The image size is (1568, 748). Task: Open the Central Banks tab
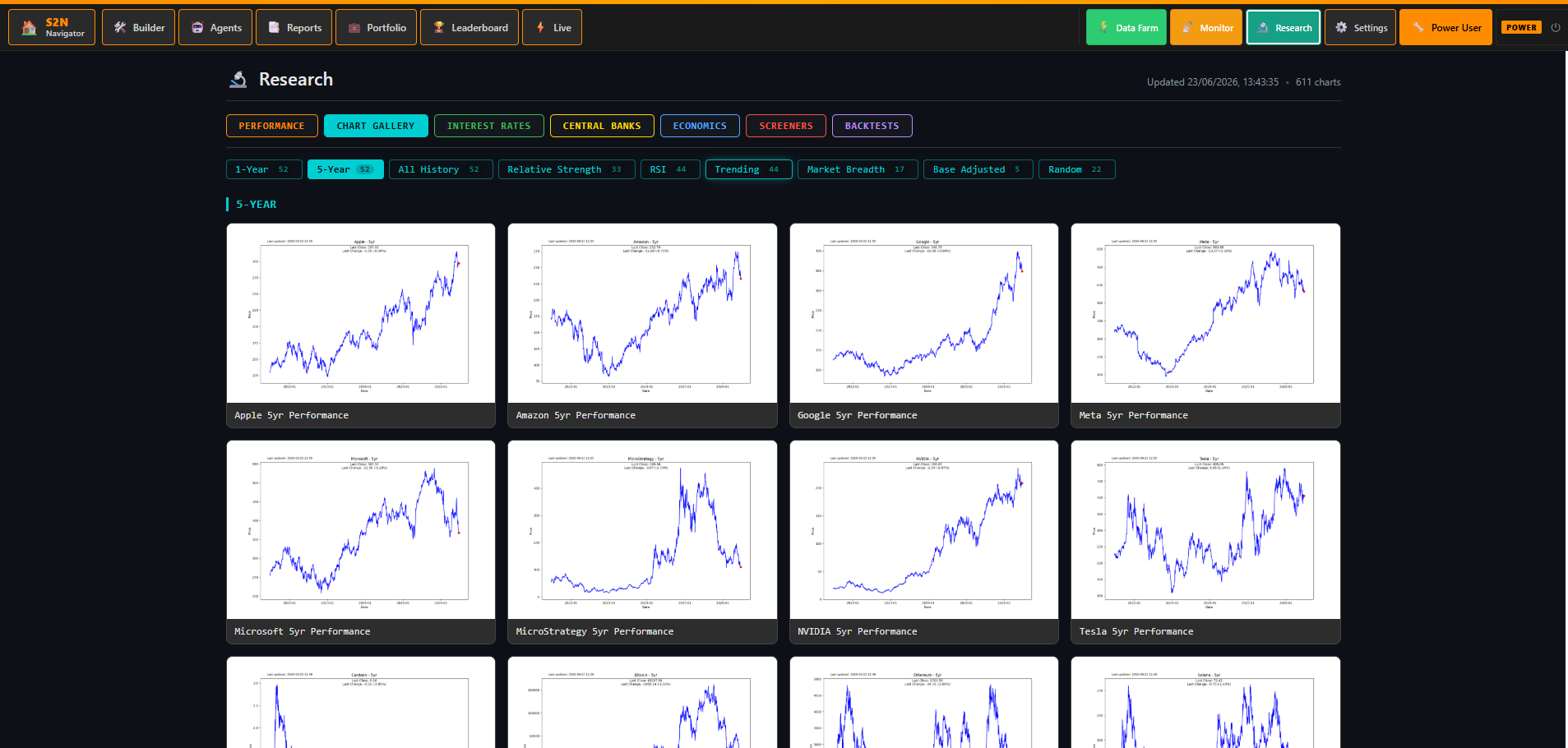(x=602, y=126)
